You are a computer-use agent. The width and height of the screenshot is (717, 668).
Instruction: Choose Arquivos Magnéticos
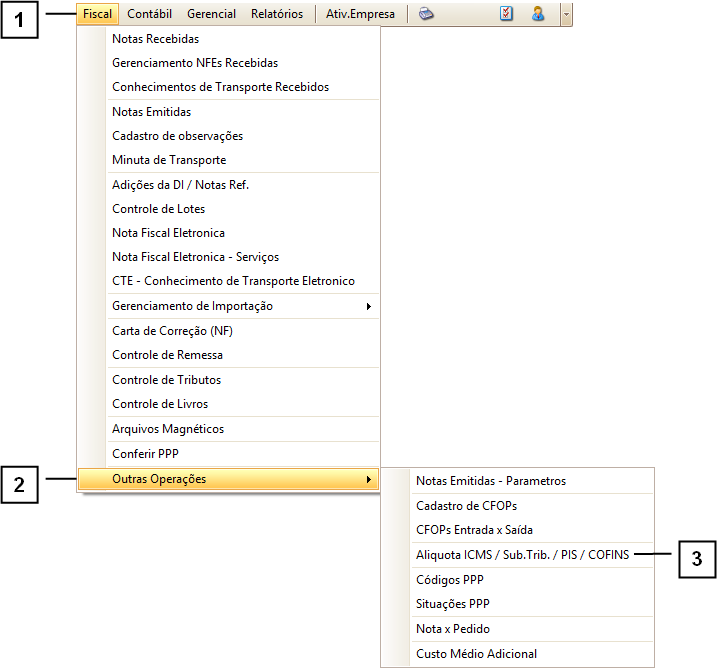(168, 429)
